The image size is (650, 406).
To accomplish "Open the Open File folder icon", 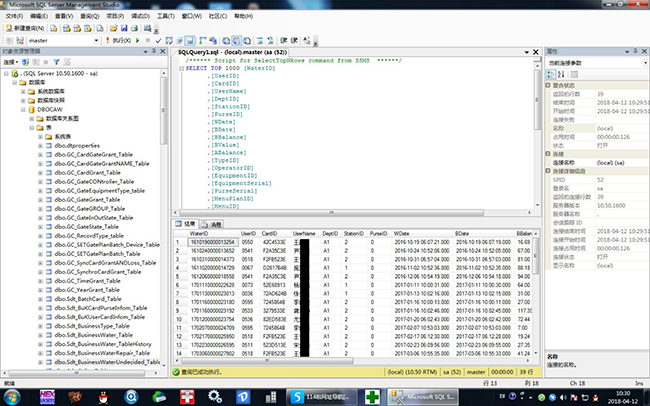I will coord(113,28).
